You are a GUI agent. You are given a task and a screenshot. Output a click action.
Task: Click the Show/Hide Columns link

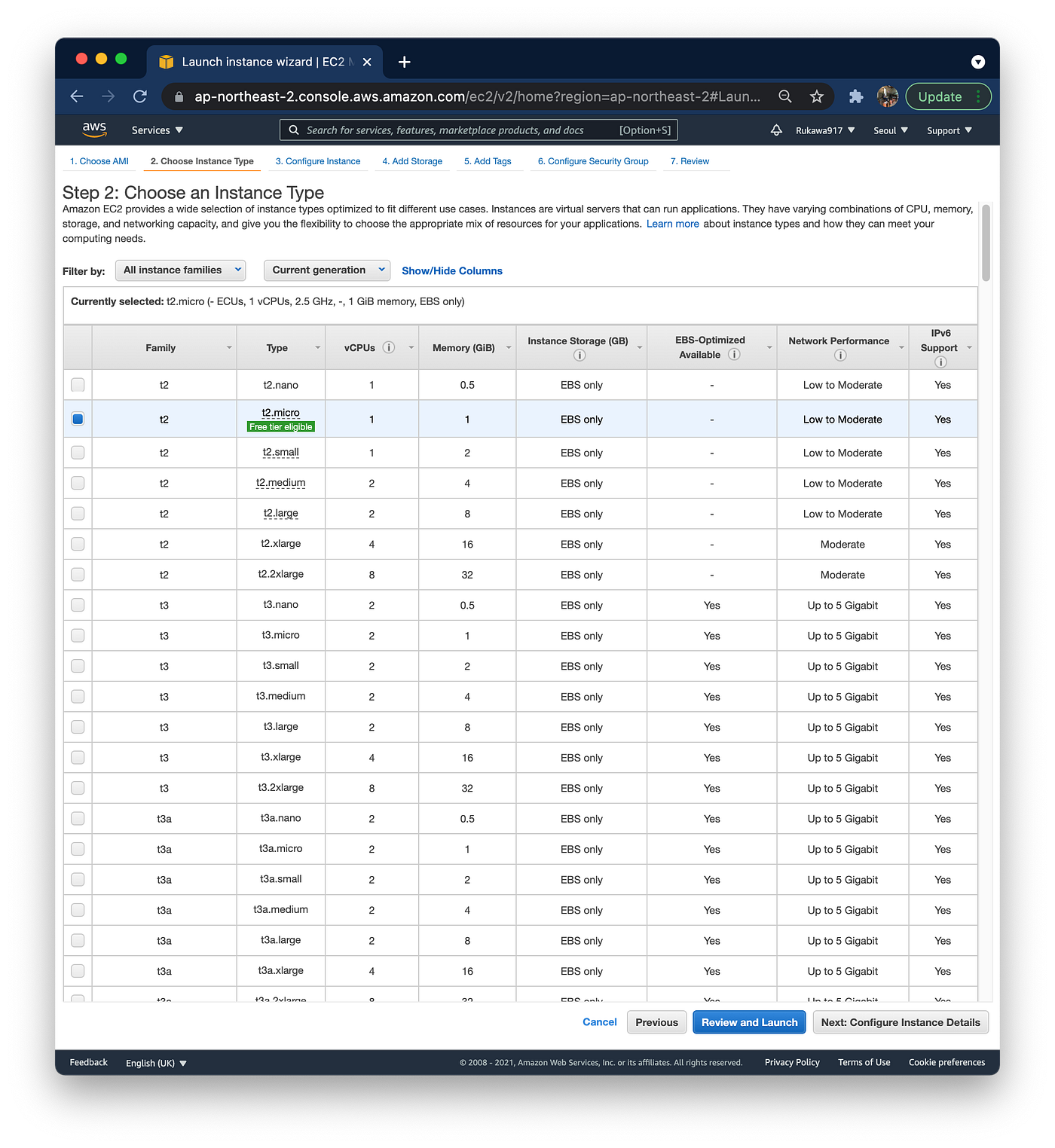click(452, 270)
